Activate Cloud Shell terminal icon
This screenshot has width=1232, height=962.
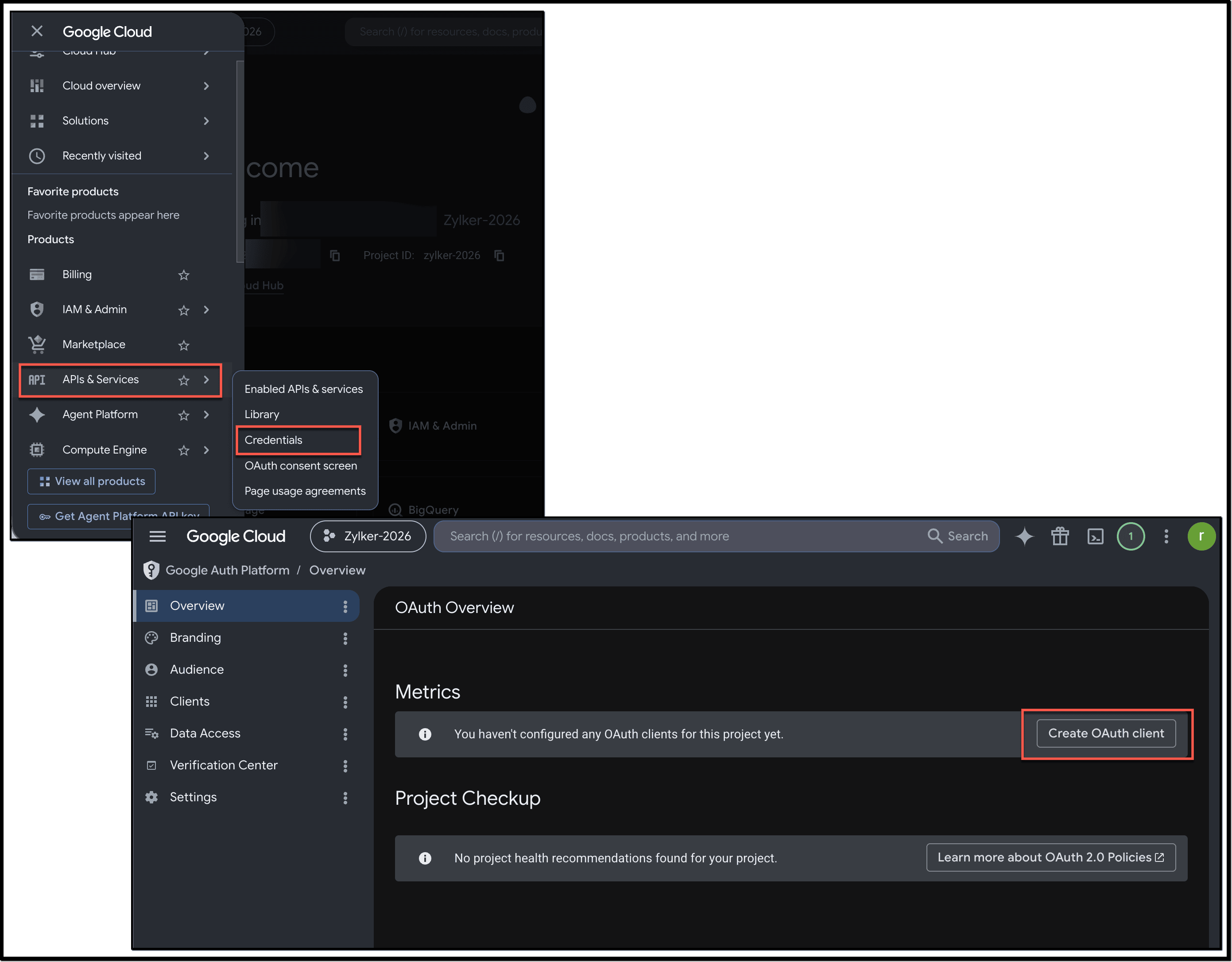pyautogui.click(x=1096, y=536)
